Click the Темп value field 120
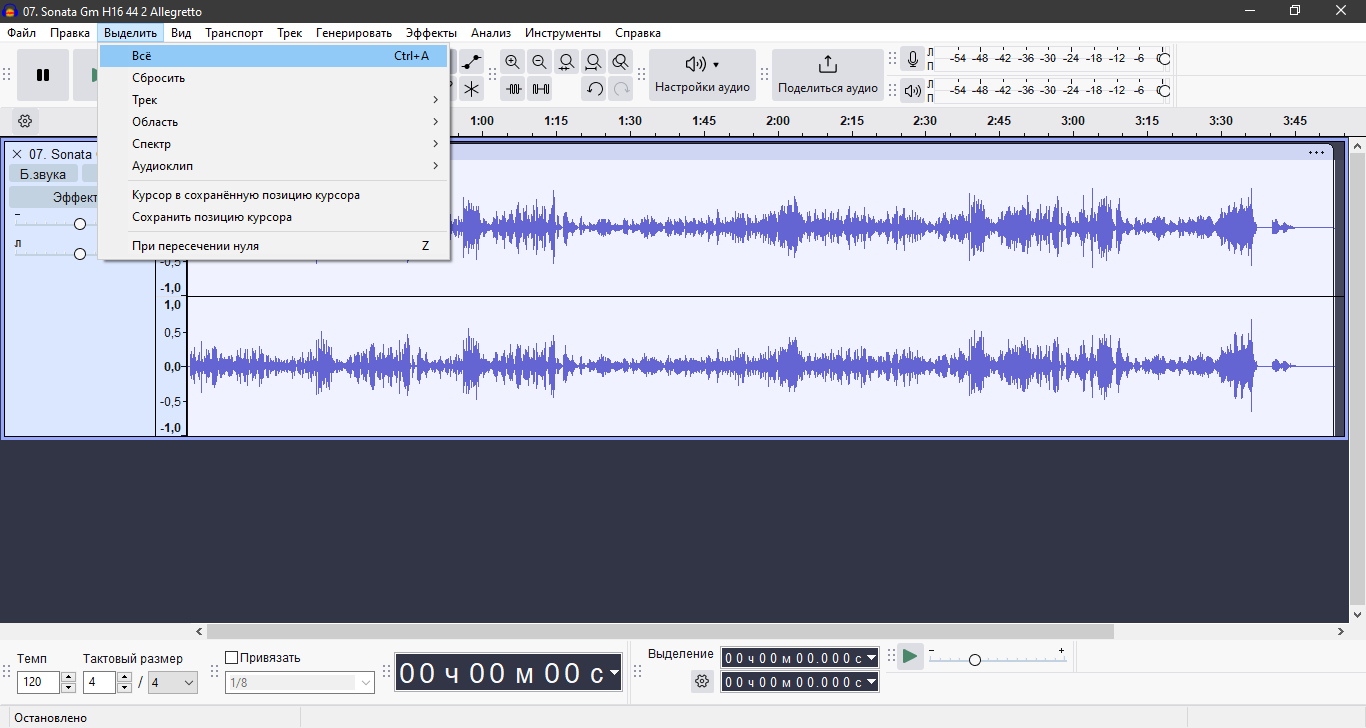Screen dimensions: 1366x728 click(39, 682)
